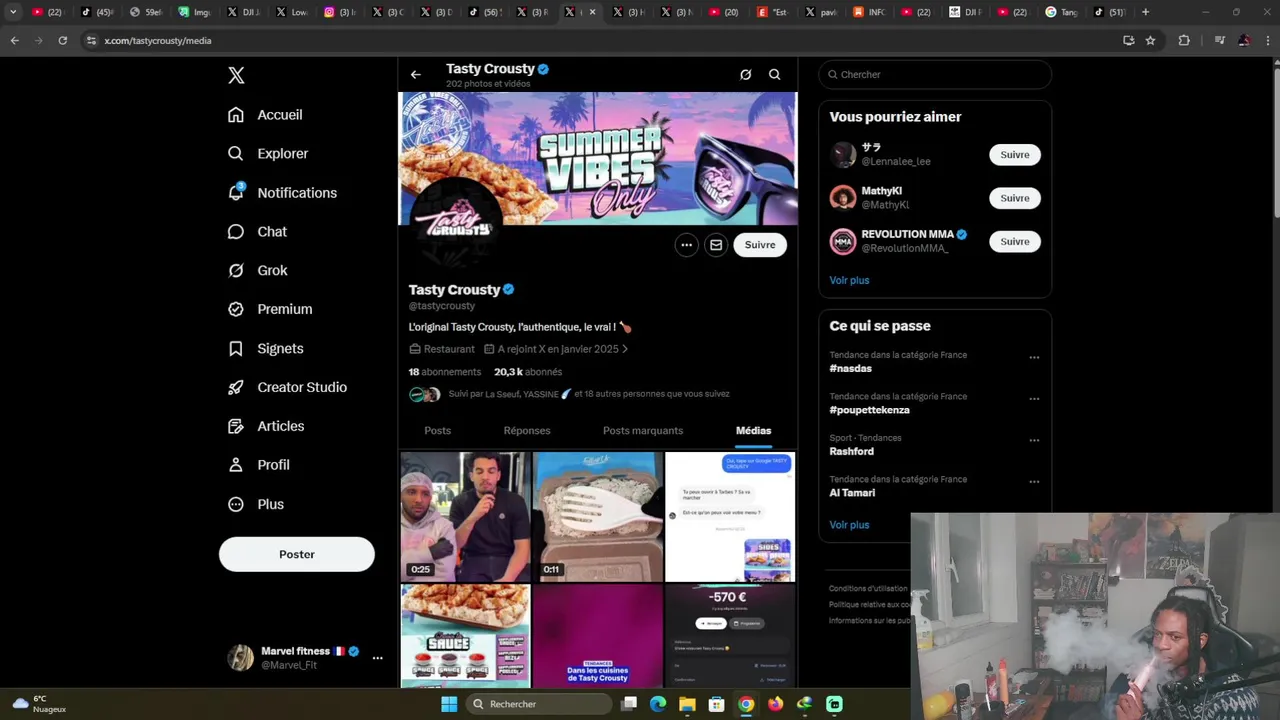The width and height of the screenshot is (1280, 720).
Task: Open Creator Studio
Action: pyautogui.click(x=287, y=388)
